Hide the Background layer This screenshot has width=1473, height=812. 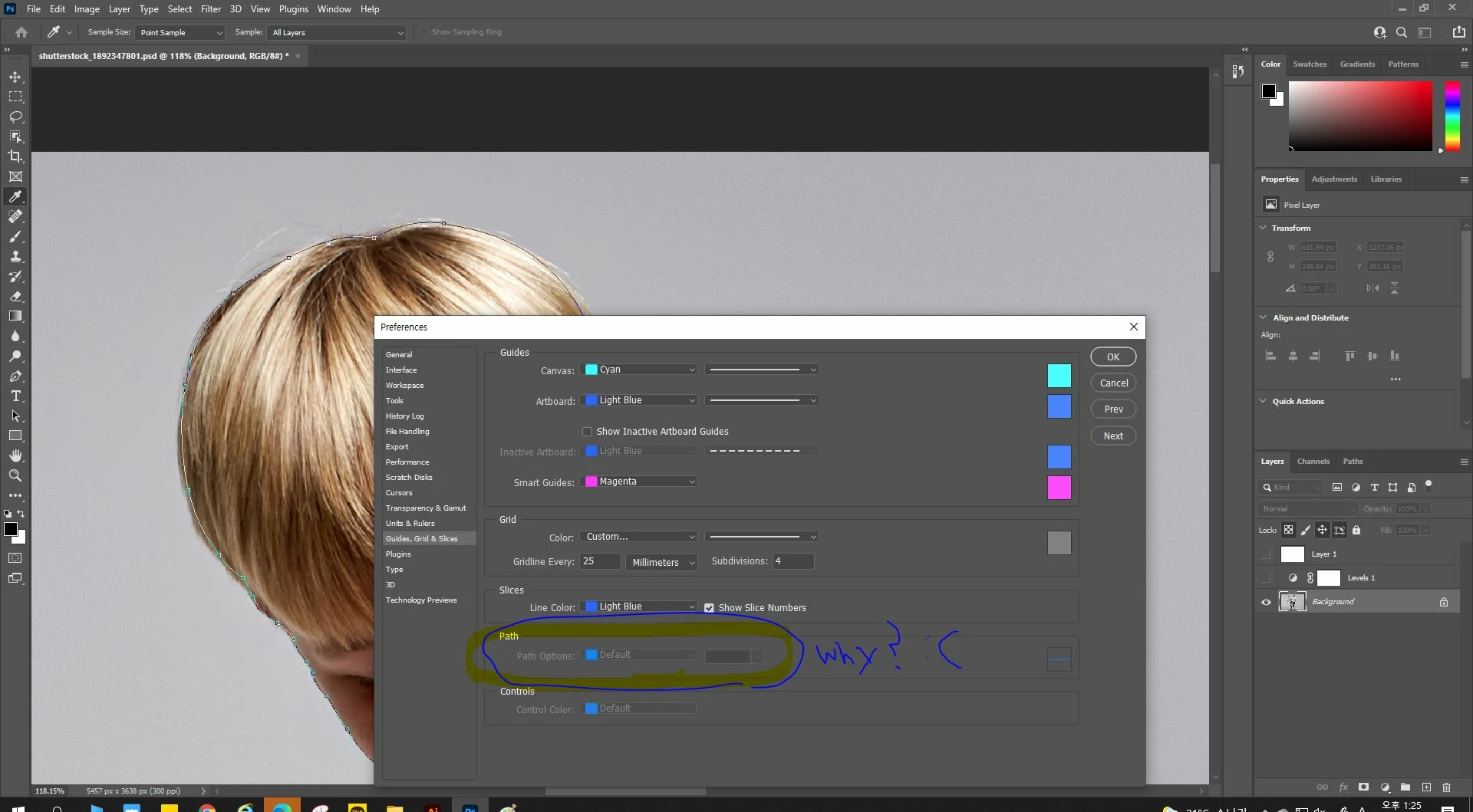[1266, 602]
